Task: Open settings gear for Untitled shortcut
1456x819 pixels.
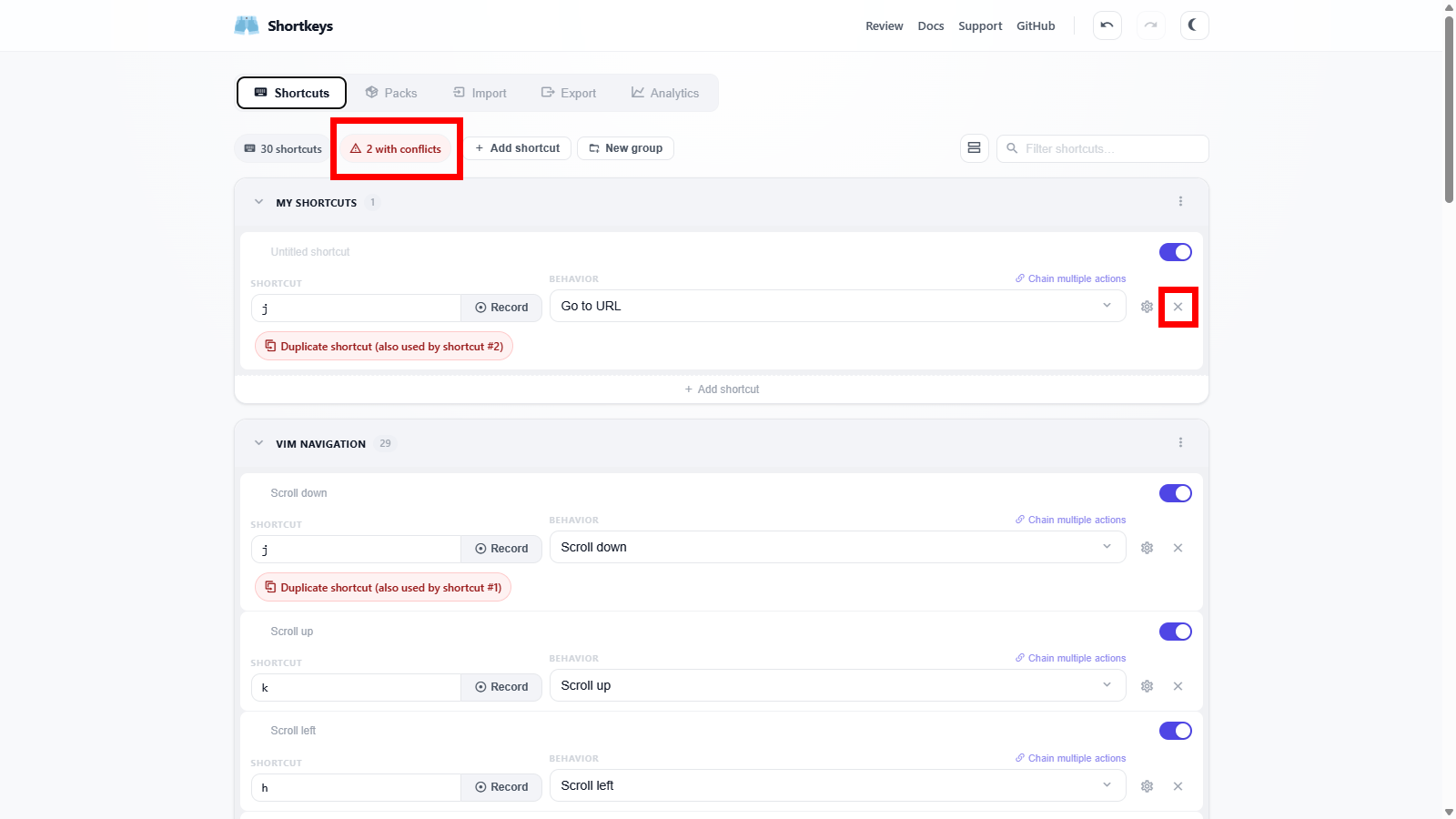Action: point(1147,307)
